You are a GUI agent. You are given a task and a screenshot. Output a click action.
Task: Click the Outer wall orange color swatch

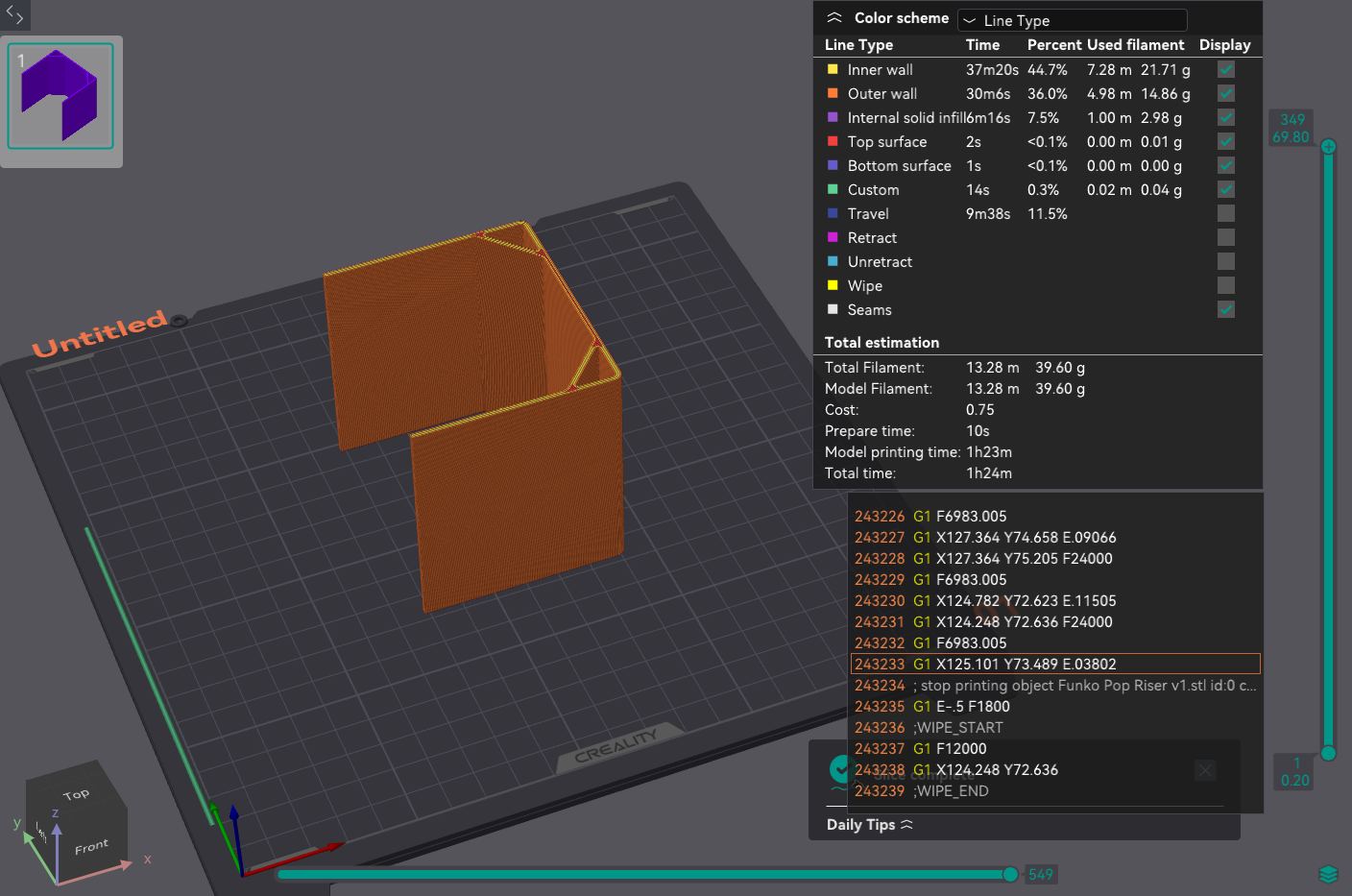pos(833,93)
